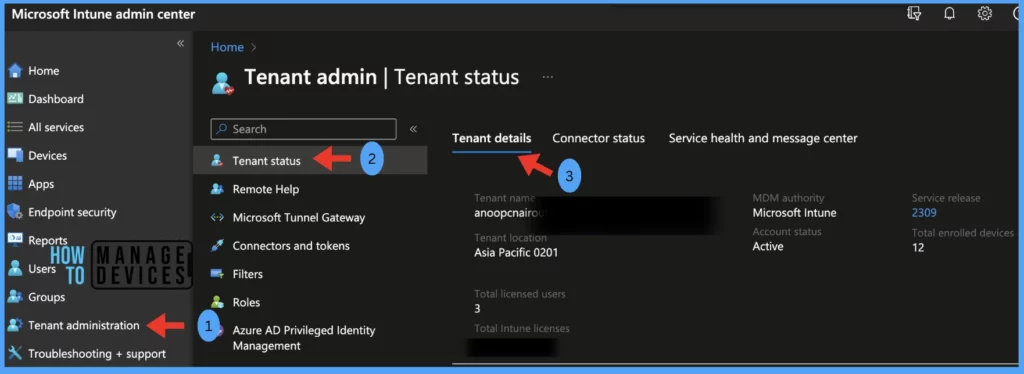The image size is (1024, 374).
Task: Select the All services list icon
Action: click(x=15, y=127)
